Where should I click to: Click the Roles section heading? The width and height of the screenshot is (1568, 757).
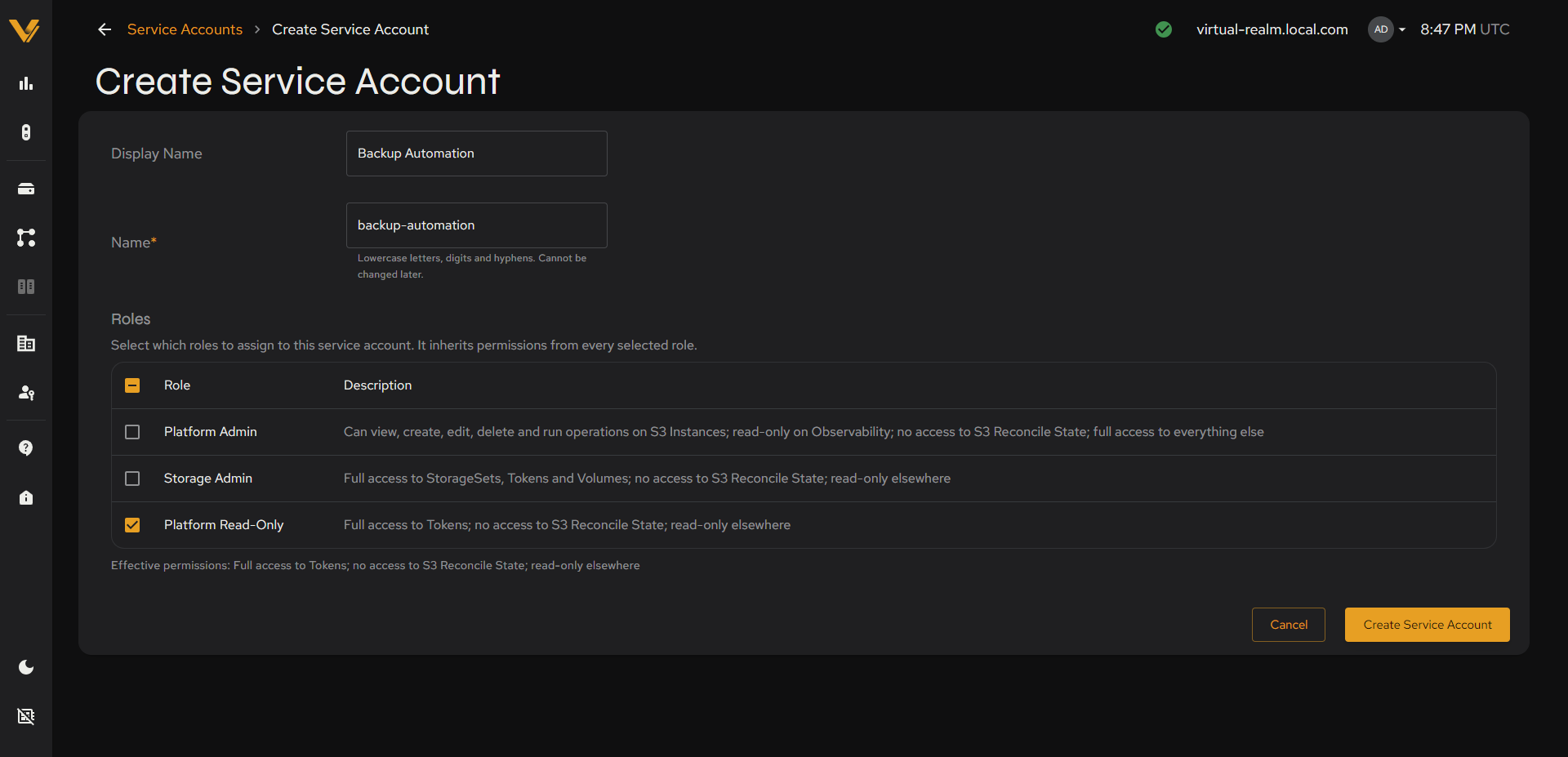[x=131, y=319]
